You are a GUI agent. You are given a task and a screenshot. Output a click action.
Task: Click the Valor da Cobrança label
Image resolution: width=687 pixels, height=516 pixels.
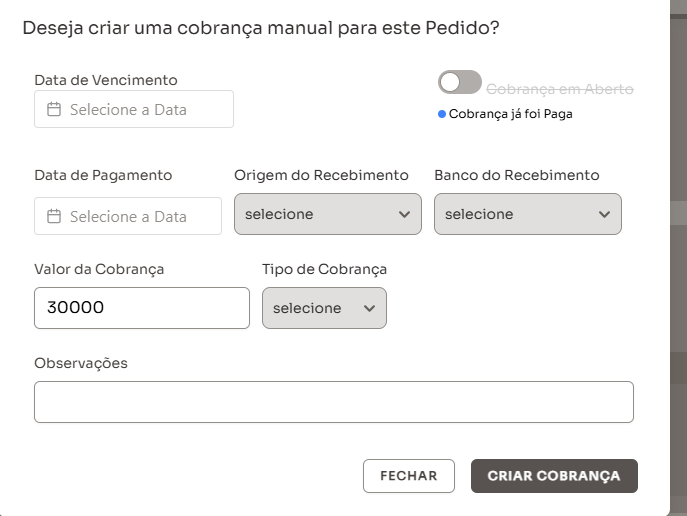[x=99, y=269]
